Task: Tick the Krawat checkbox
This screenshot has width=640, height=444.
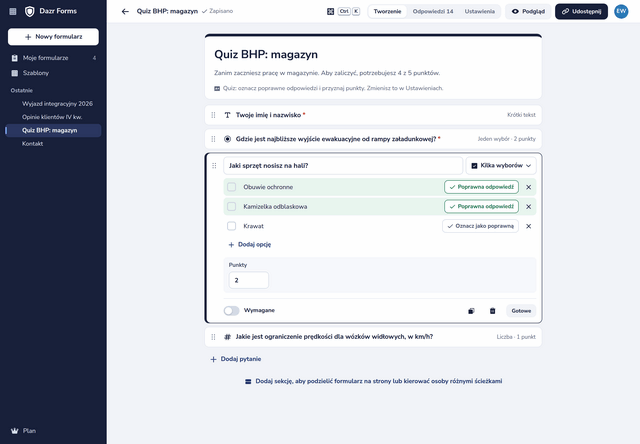Action: pos(231,226)
